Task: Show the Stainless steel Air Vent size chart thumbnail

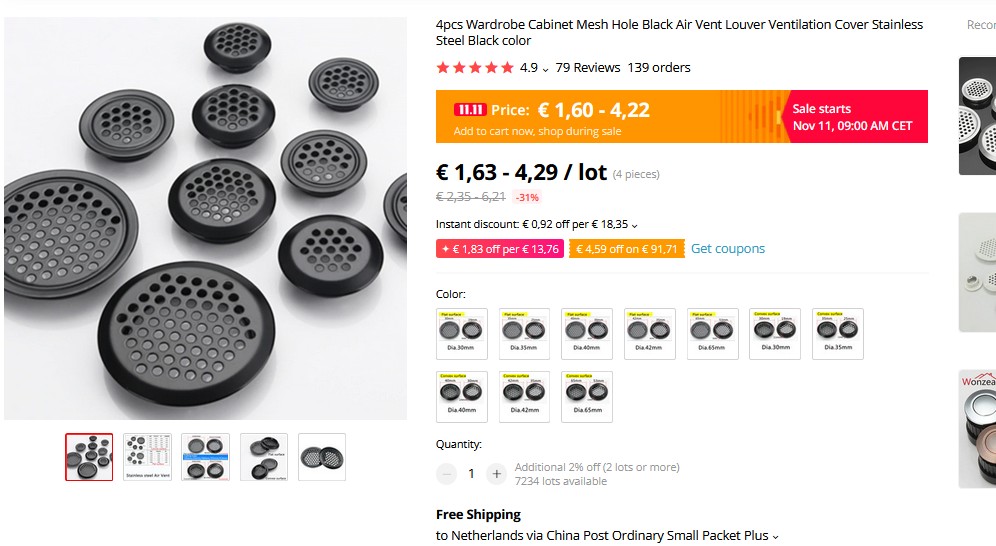Action: [x=148, y=457]
